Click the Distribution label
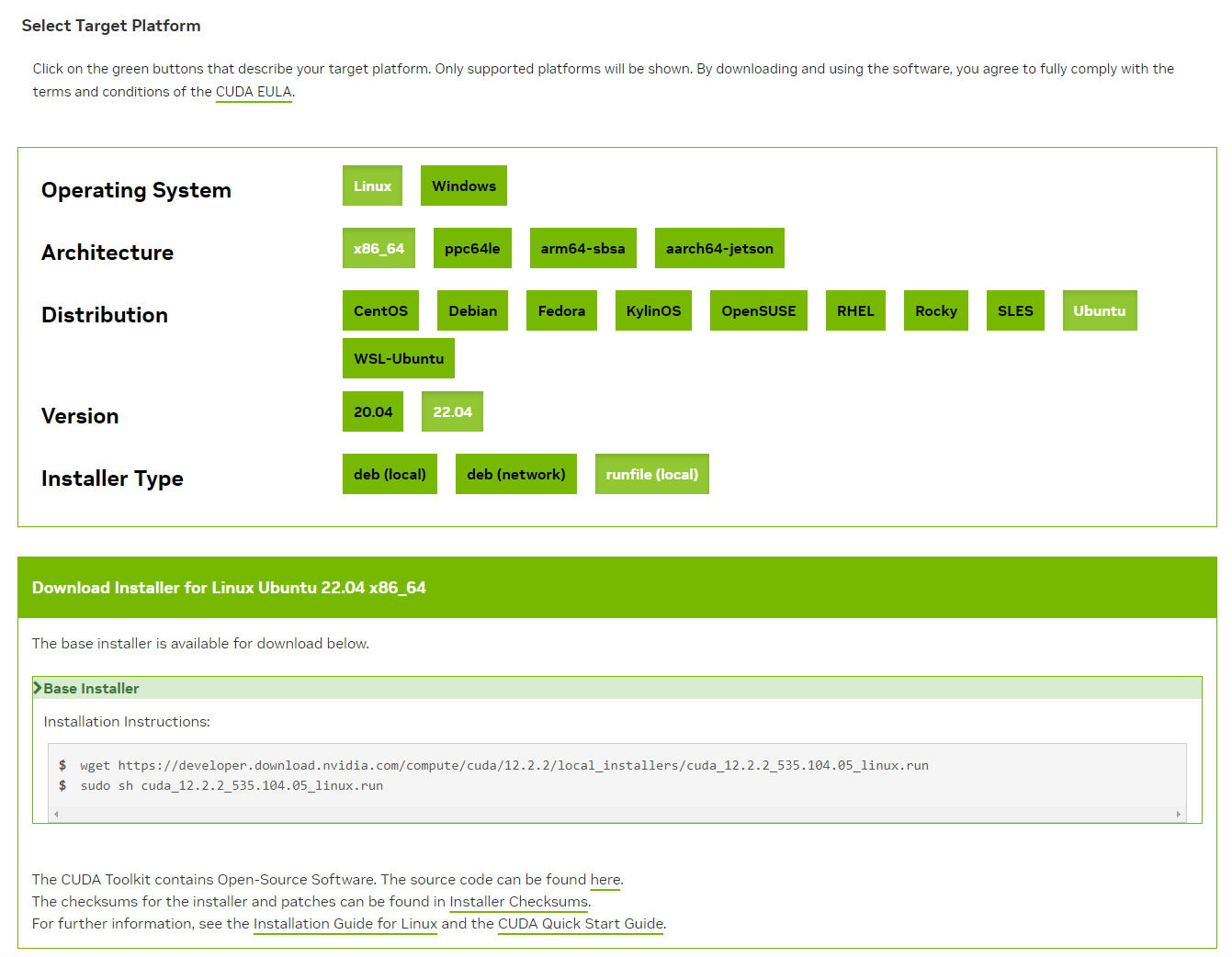The width and height of the screenshot is (1232, 957). pyautogui.click(x=105, y=315)
